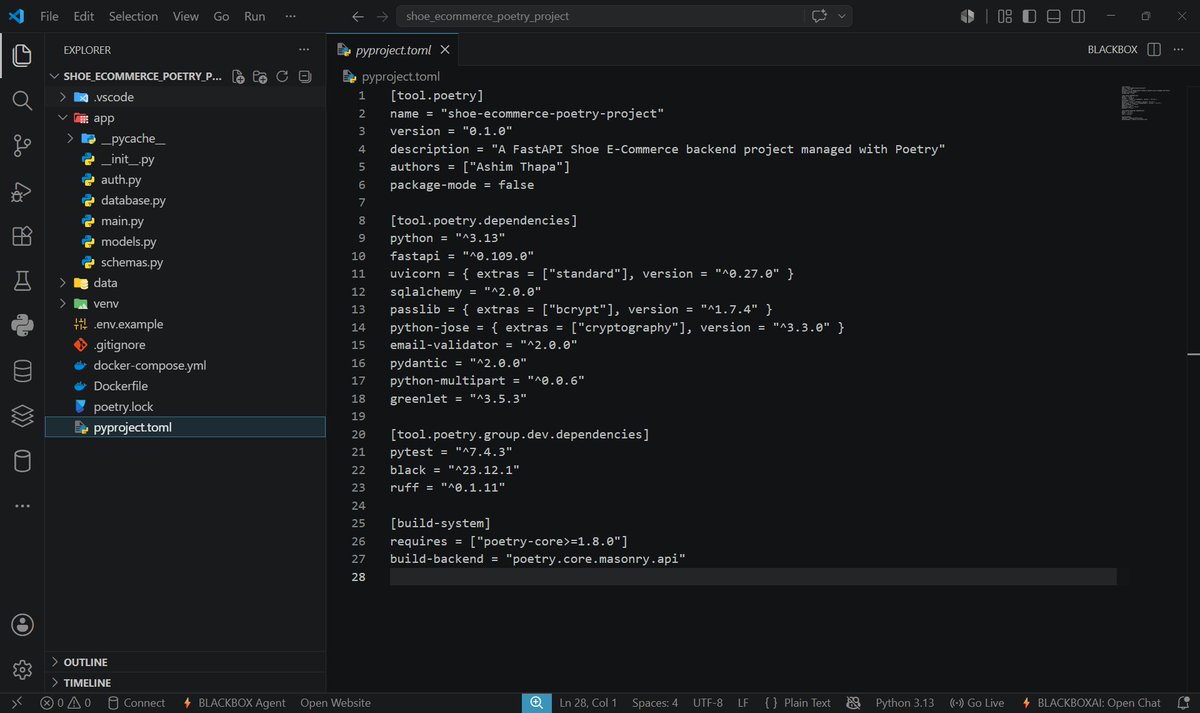Open editor more actions ellipsis
This screenshot has height=713, width=1200.
pyautogui.click(x=1178, y=50)
